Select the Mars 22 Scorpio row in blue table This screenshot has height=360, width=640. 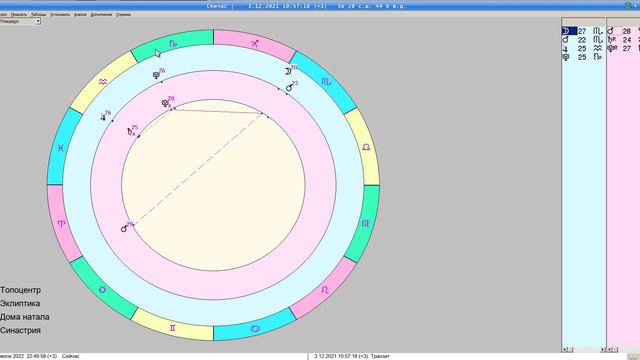(583, 40)
